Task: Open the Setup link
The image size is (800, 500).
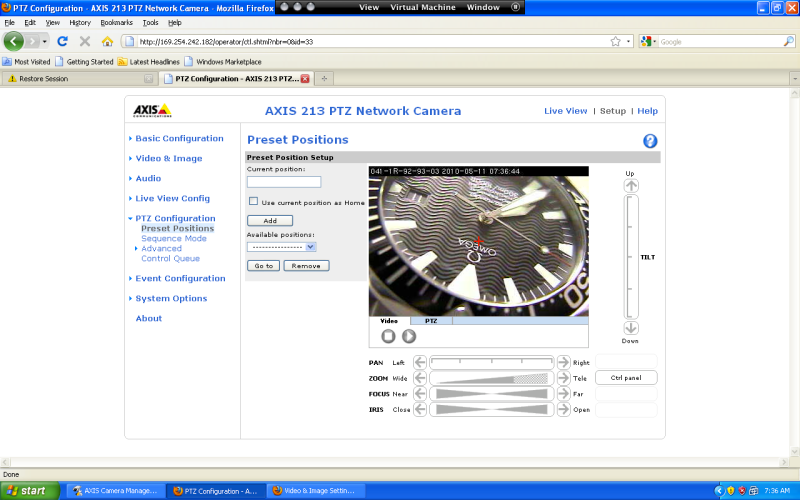Action: pyautogui.click(x=612, y=111)
